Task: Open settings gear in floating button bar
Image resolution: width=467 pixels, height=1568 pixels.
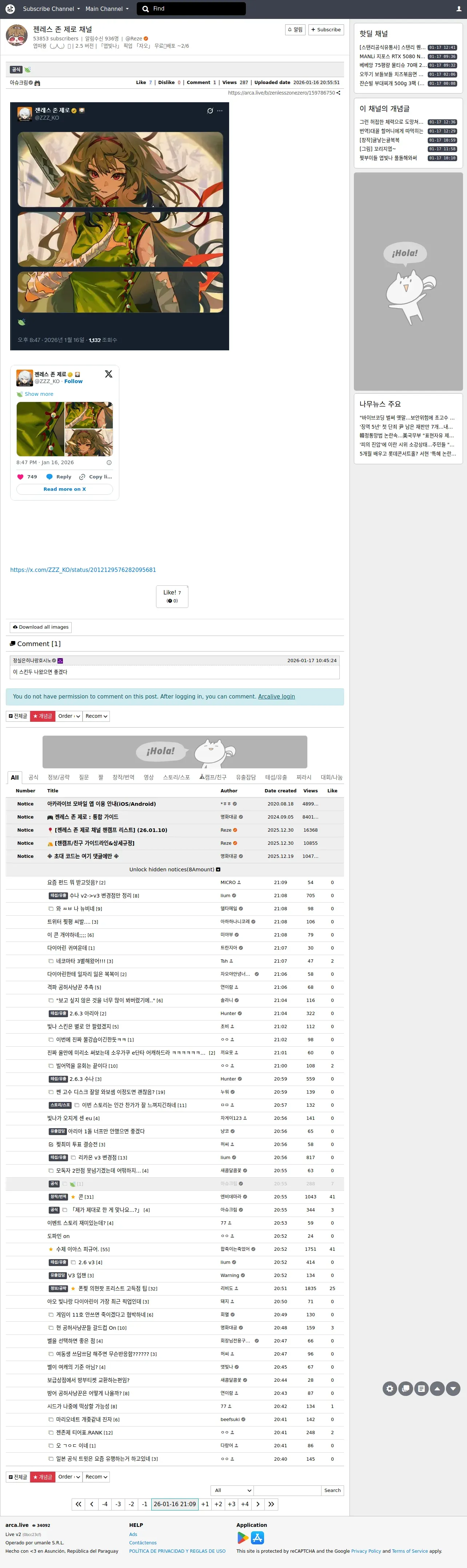Action: tap(390, 1388)
